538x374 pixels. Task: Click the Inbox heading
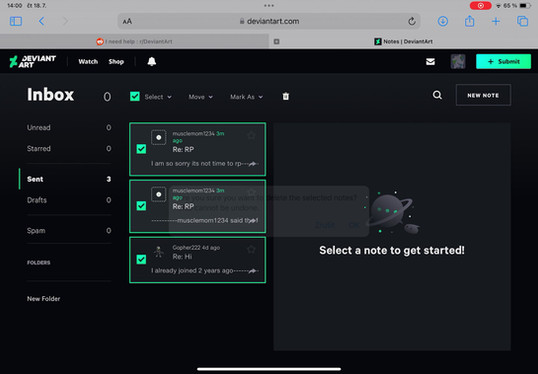(50, 94)
